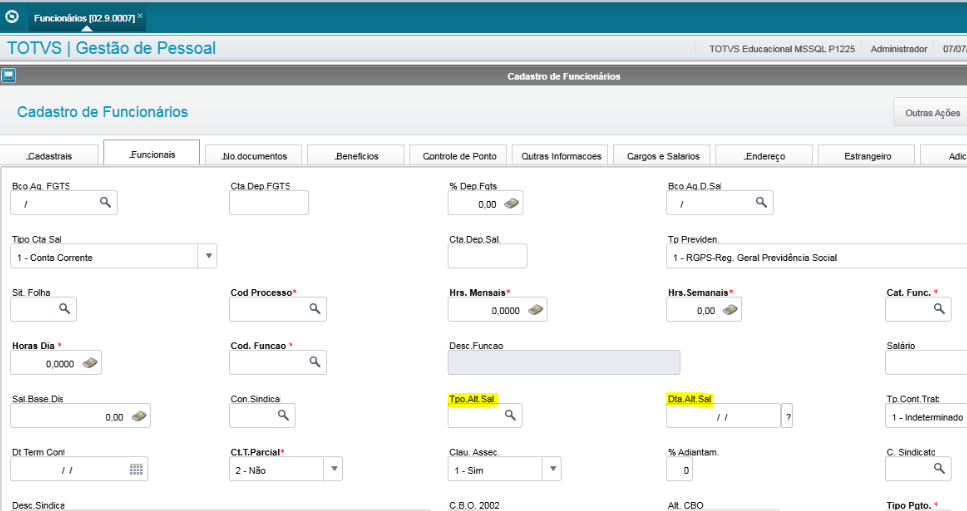Open the No.documentos tab

pos(254,156)
